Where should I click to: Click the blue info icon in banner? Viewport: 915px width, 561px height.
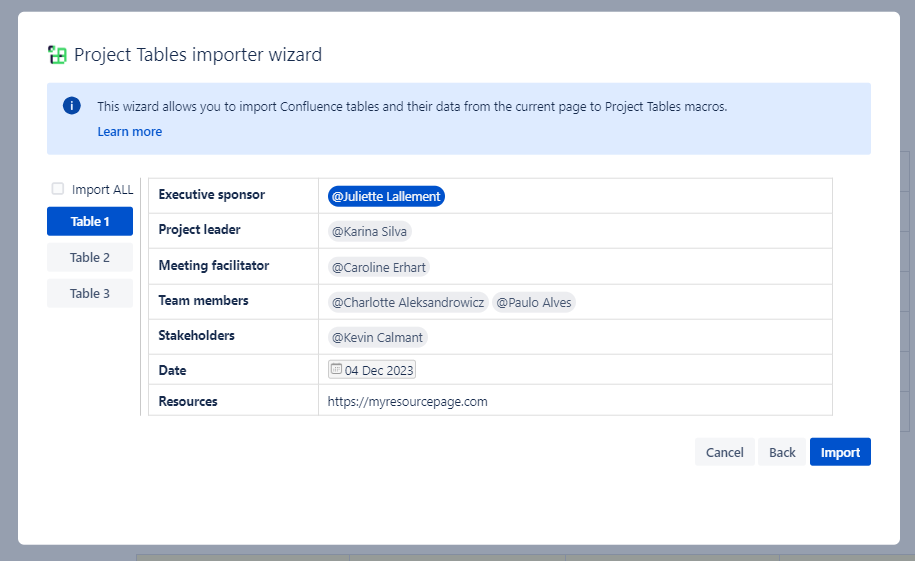click(x=71, y=106)
